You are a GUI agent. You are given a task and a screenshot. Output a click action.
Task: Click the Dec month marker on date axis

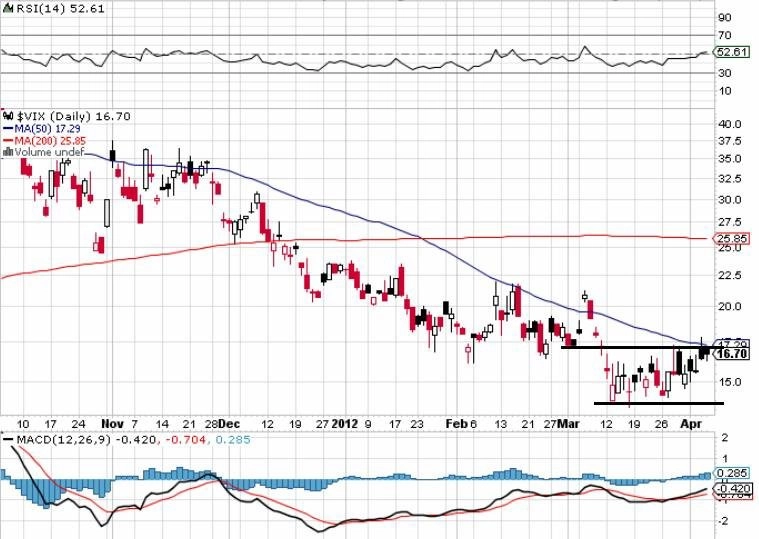point(229,424)
